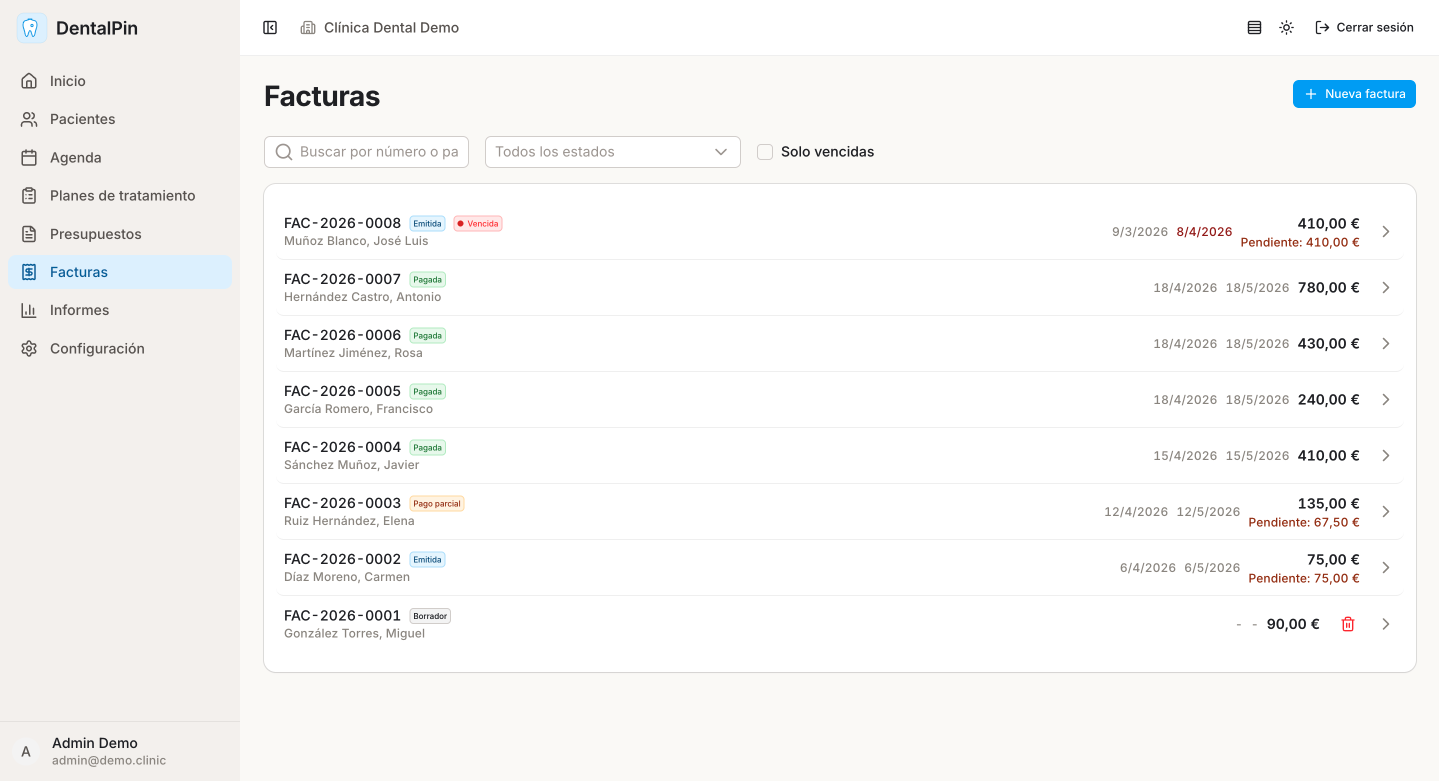Toggle light/dark theme with the sun icon

tap(1286, 27)
